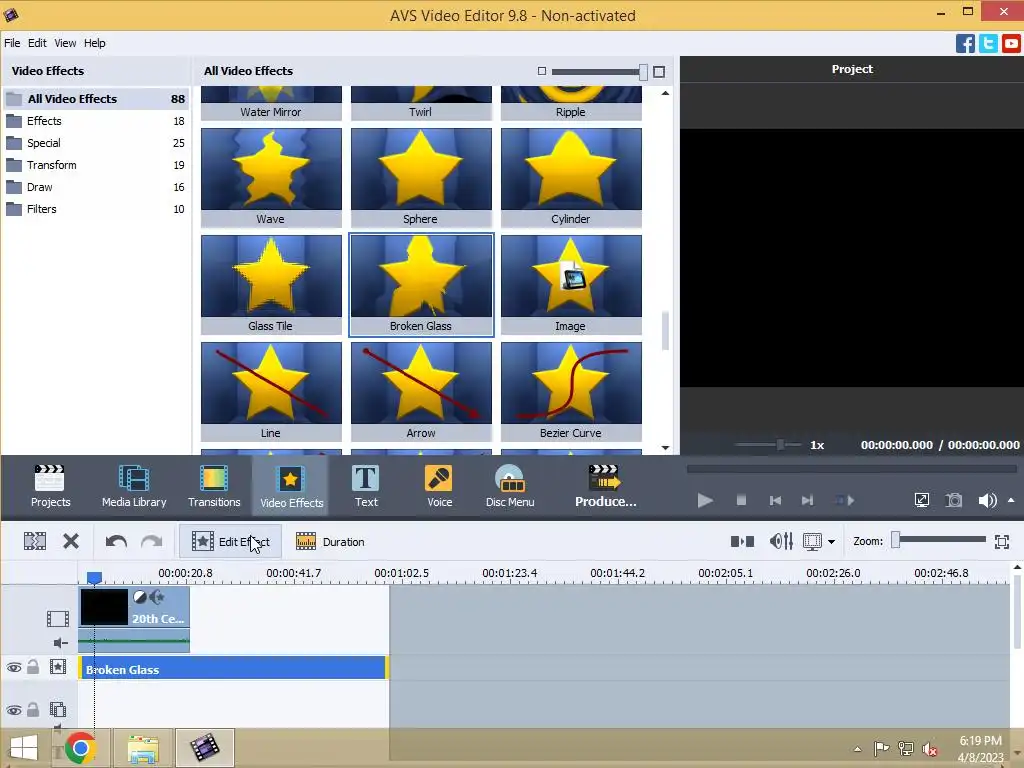Select the Effects folder
This screenshot has width=1024, height=768.
tap(96, 121)
